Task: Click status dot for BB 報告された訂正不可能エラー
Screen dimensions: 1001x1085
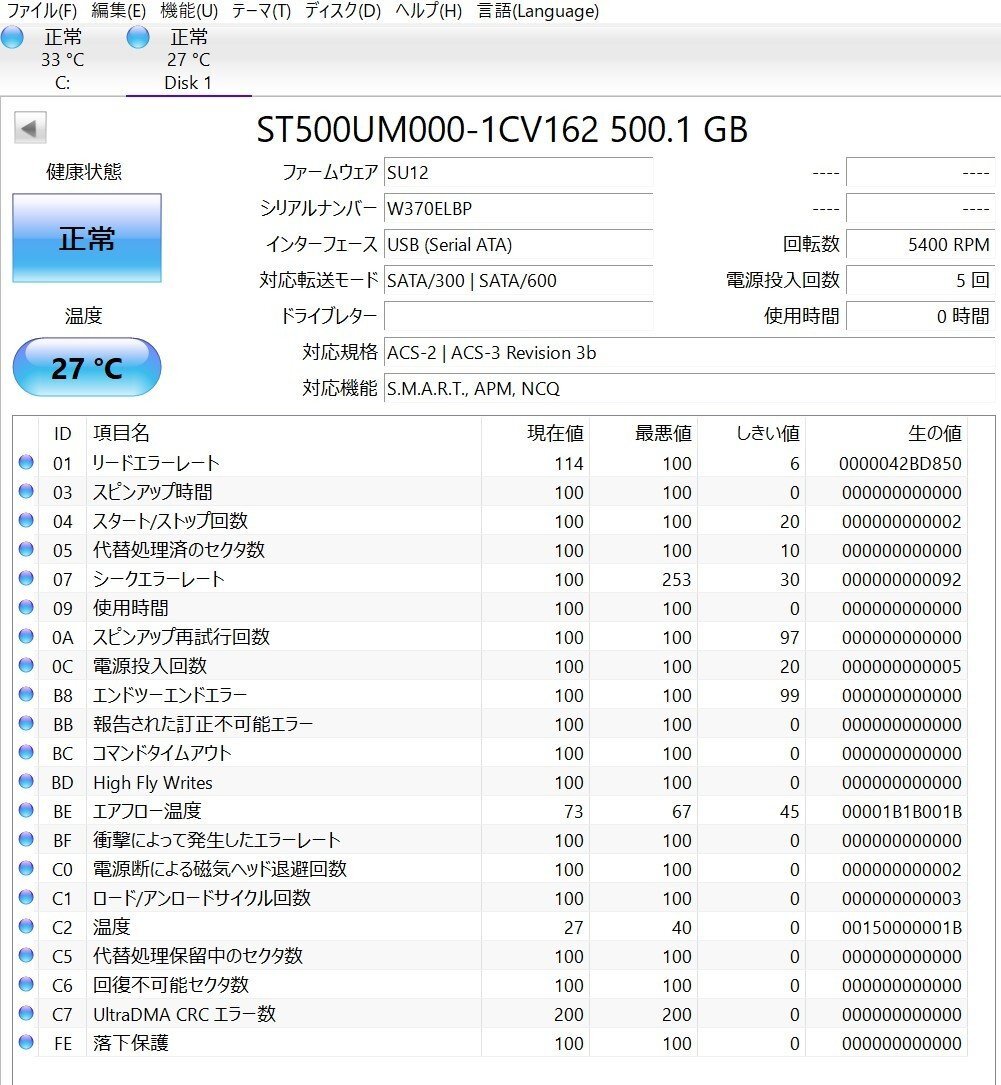Action: [26, 723]
